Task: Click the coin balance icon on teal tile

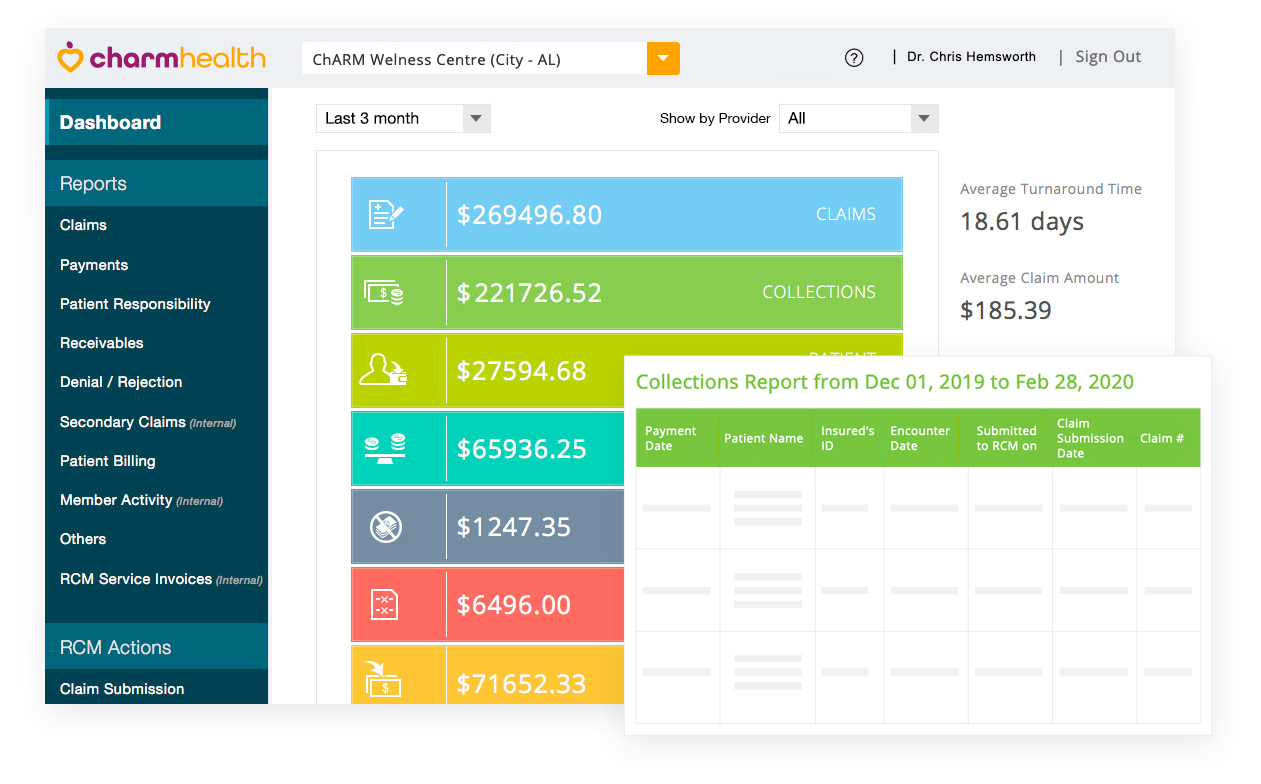Action: pos(384,449)
